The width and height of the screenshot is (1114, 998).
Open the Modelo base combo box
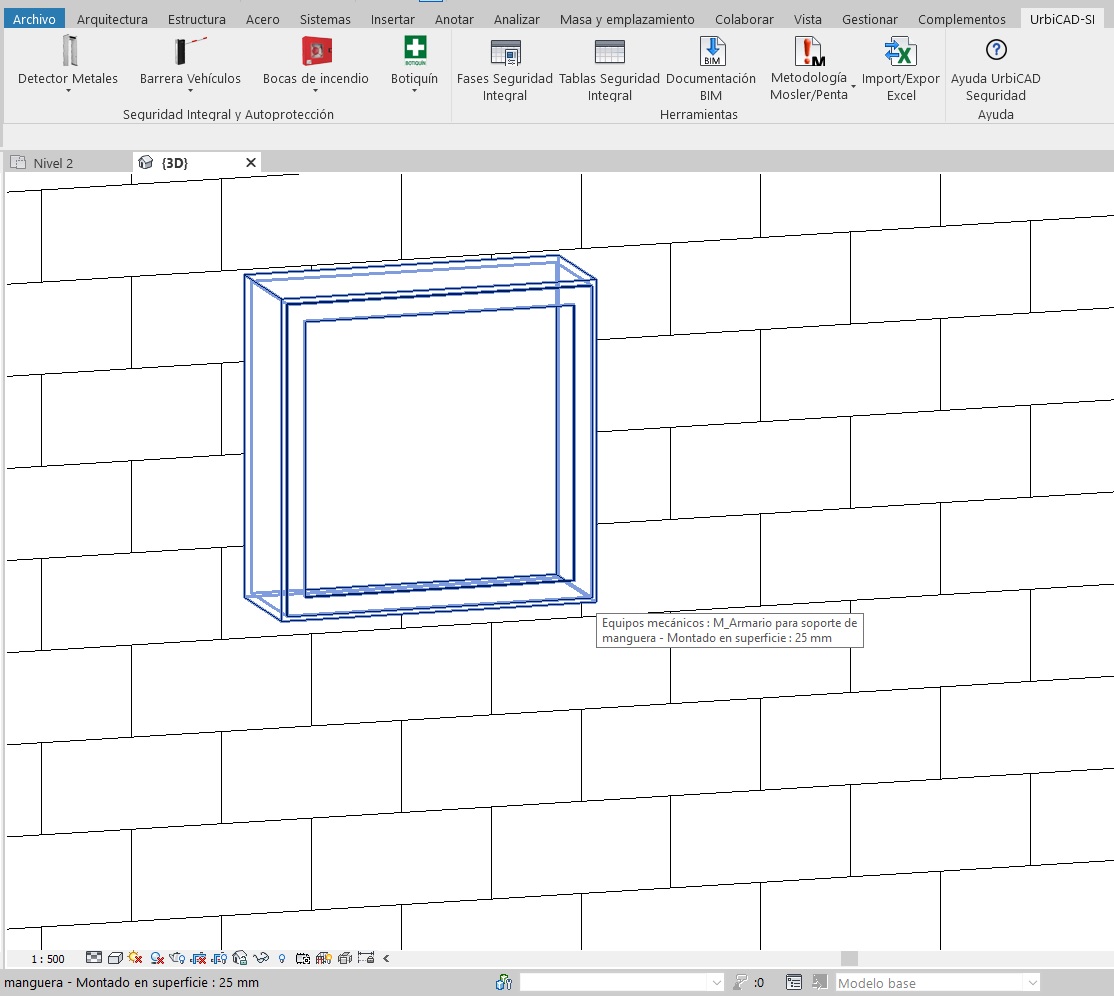pos(937,983)
